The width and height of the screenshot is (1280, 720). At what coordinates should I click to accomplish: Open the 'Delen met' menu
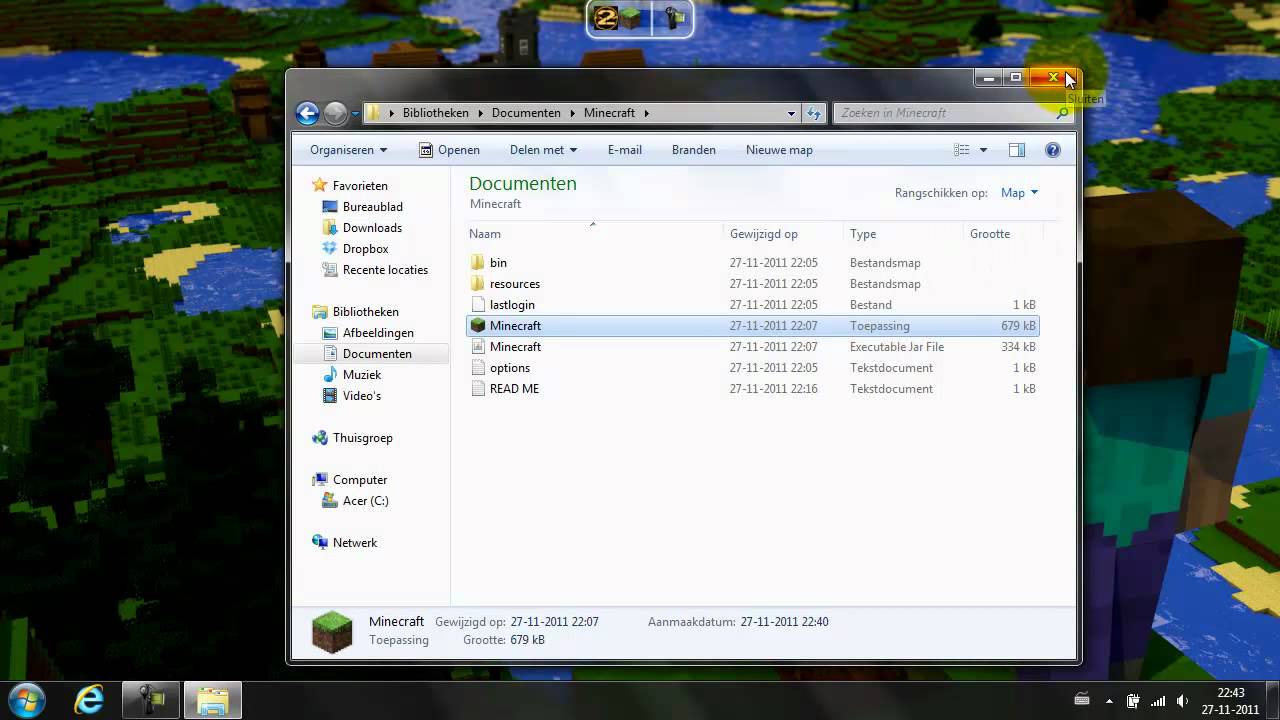pyautogui.click(x=543, y=150)
